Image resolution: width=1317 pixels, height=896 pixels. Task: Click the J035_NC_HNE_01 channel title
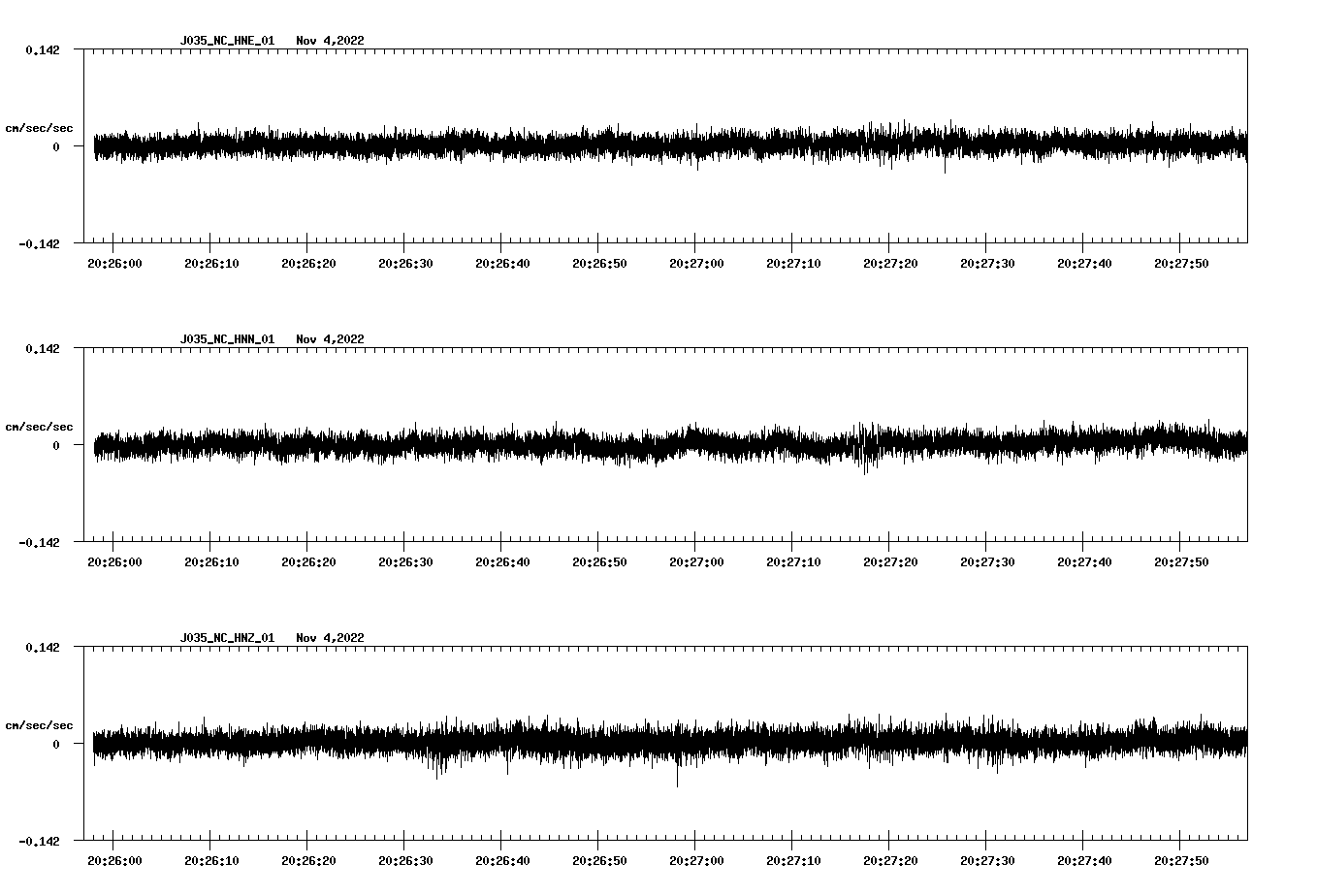227,41
